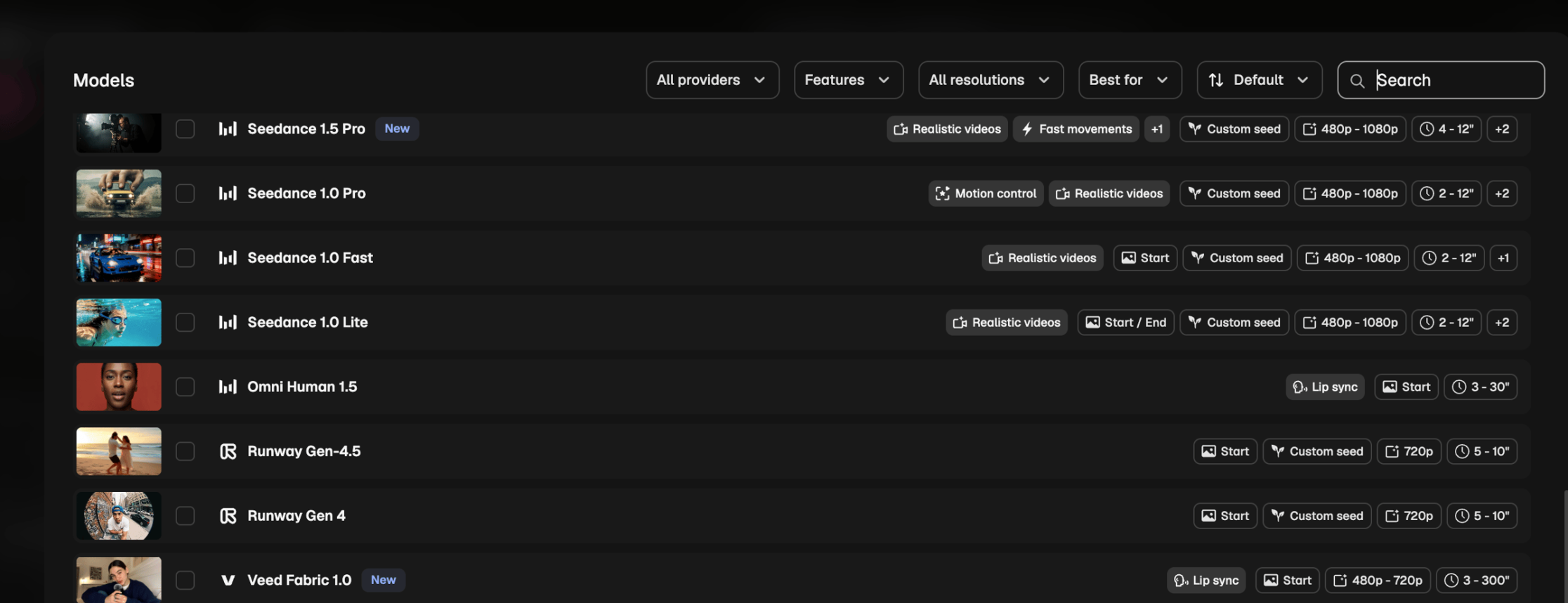Open the Seedance 1.0 Pro car thumbnail
Image resolution: width=1568 pixels, height=603 pixels.
pyautogui.click(x=119, y=193)
